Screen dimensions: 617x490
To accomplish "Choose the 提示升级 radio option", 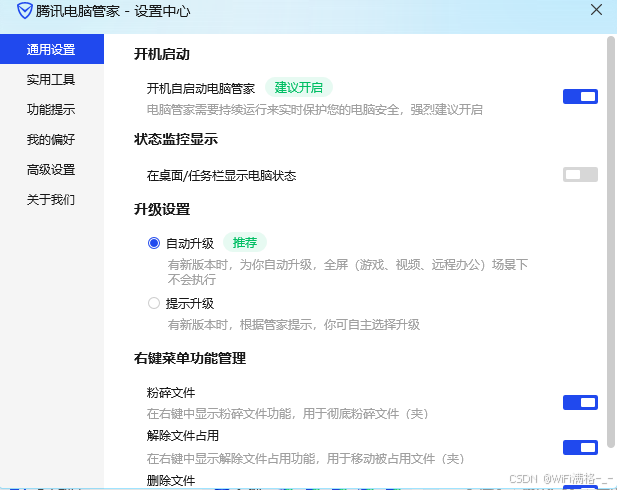I will (x=154, y=303).
